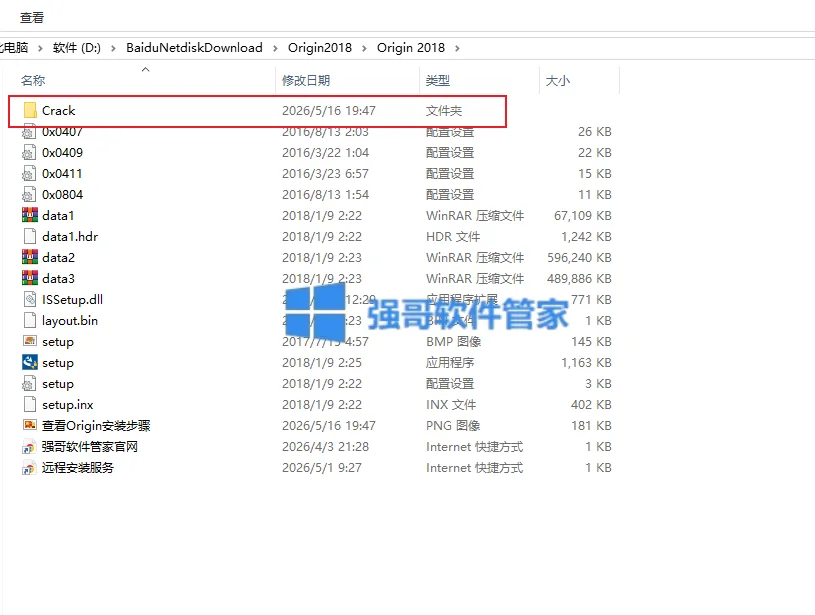This screenshot has width=815, height=615.
Task: Select the 强哥软件管家官网 shortcut icon
Action: point(29,447)
